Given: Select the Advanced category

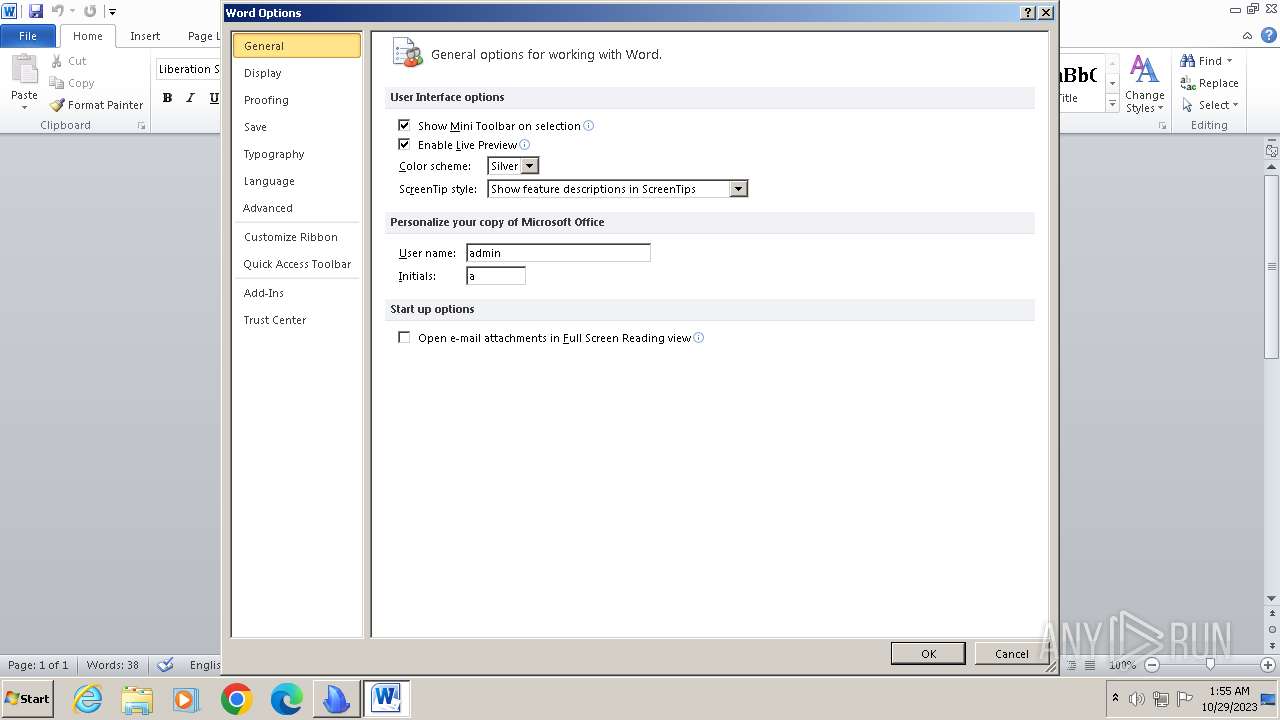Looking at the screenshot, I should pyautogui.click(x=296, y=208).
